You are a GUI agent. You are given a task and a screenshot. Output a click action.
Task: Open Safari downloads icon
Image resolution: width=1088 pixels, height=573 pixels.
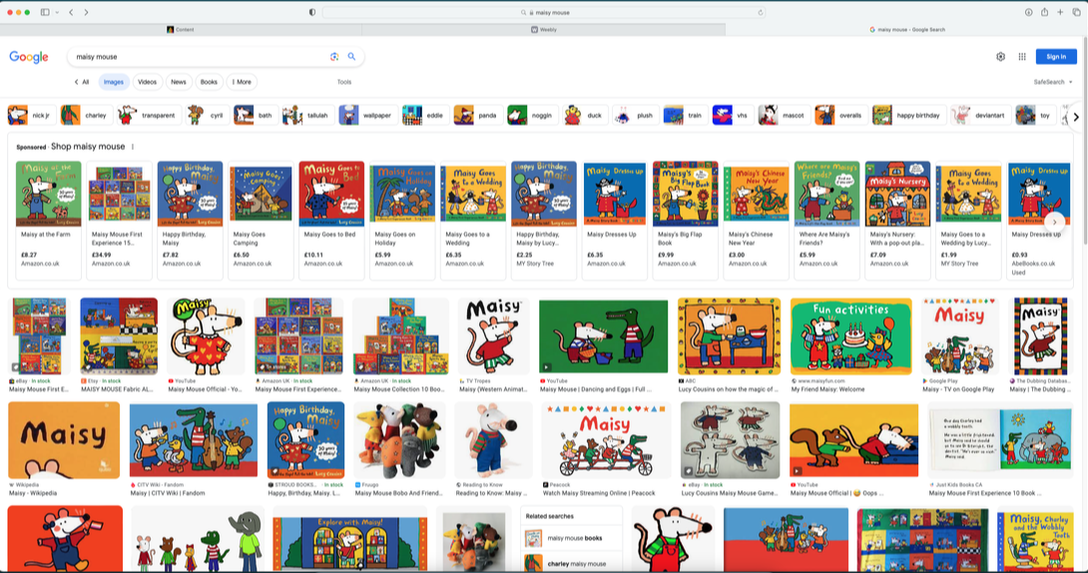[x=1028, y=12]
